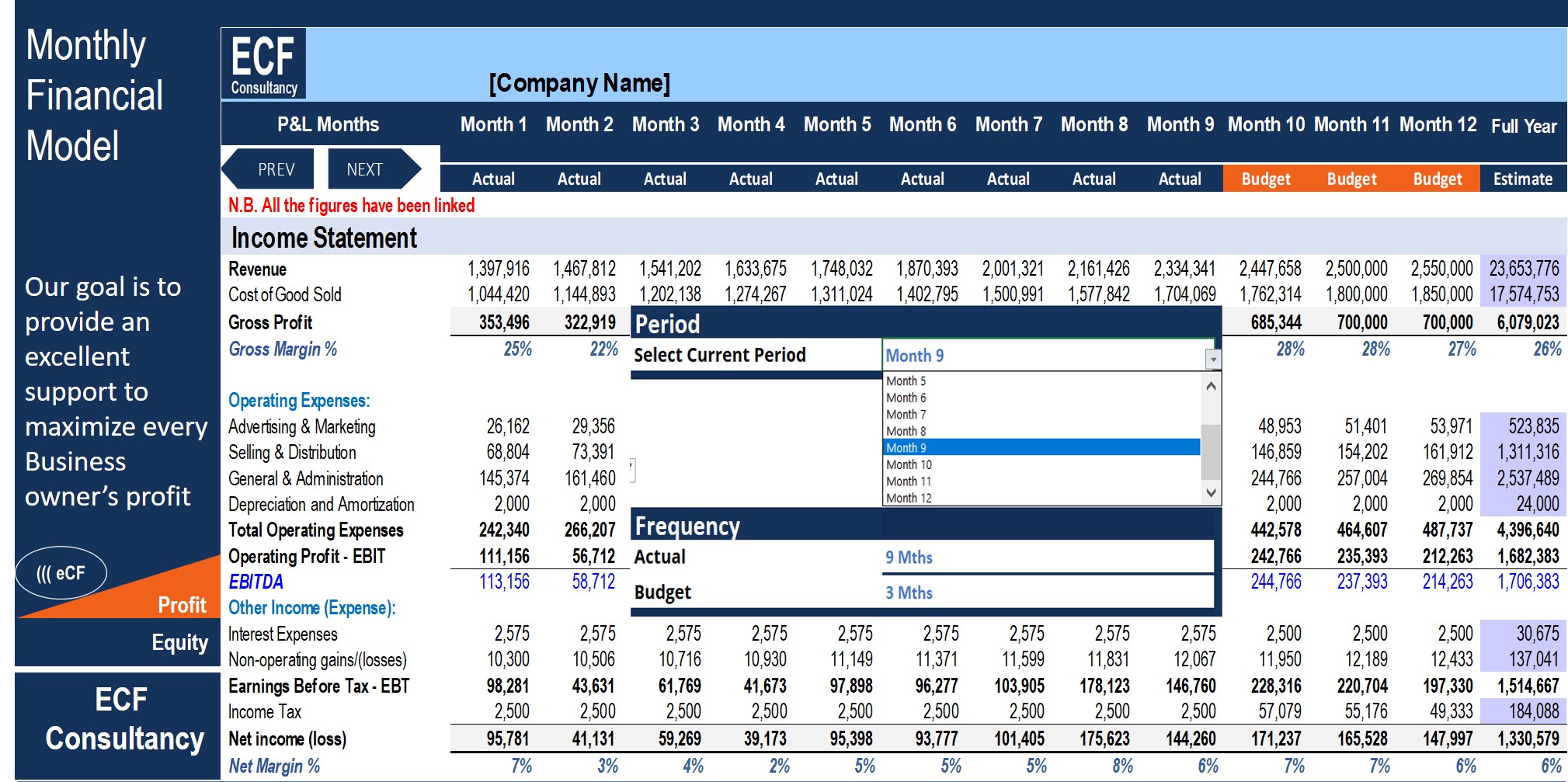Image resolution: width=1568 pixels, height=782 pixels.
Task: Choose highlighted Month 9 list entry
Action: [x=1042, y=447]
